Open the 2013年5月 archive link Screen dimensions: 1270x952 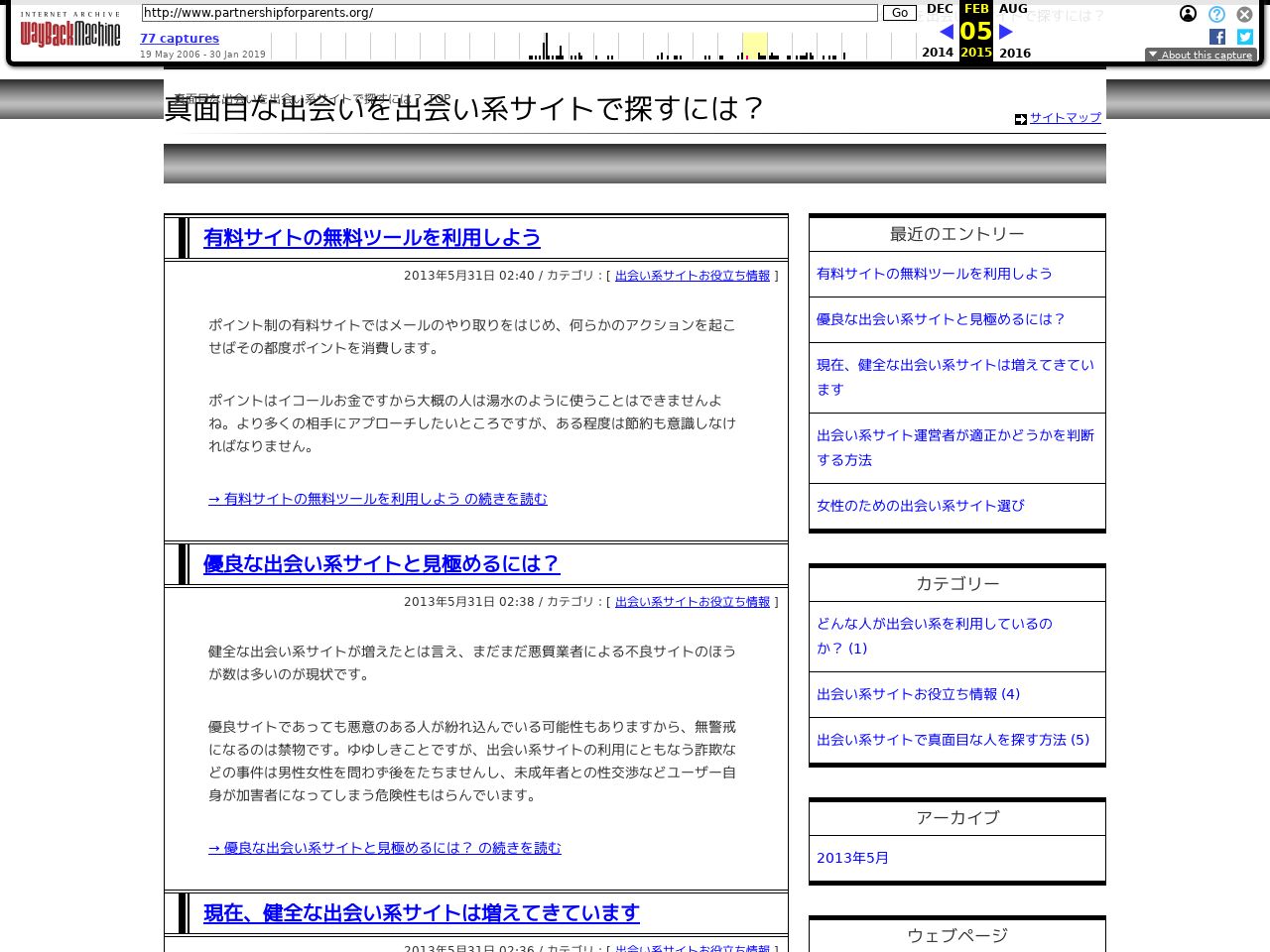851,858
